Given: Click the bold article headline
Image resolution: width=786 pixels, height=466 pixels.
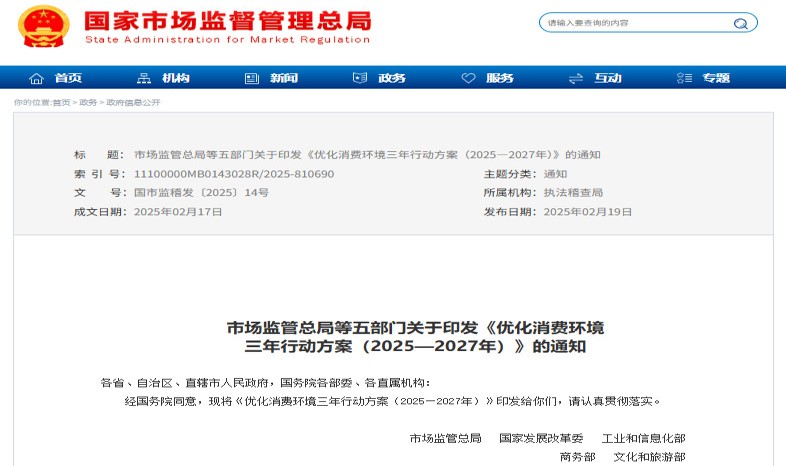Looking at the screenshot, I should click(416, 337).
